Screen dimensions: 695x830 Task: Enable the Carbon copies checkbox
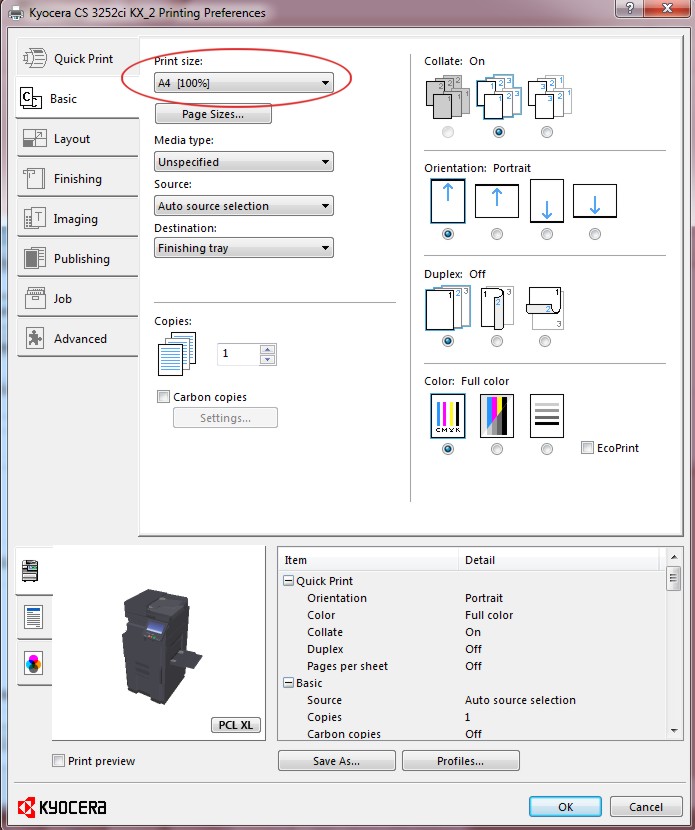click(163, 396)
